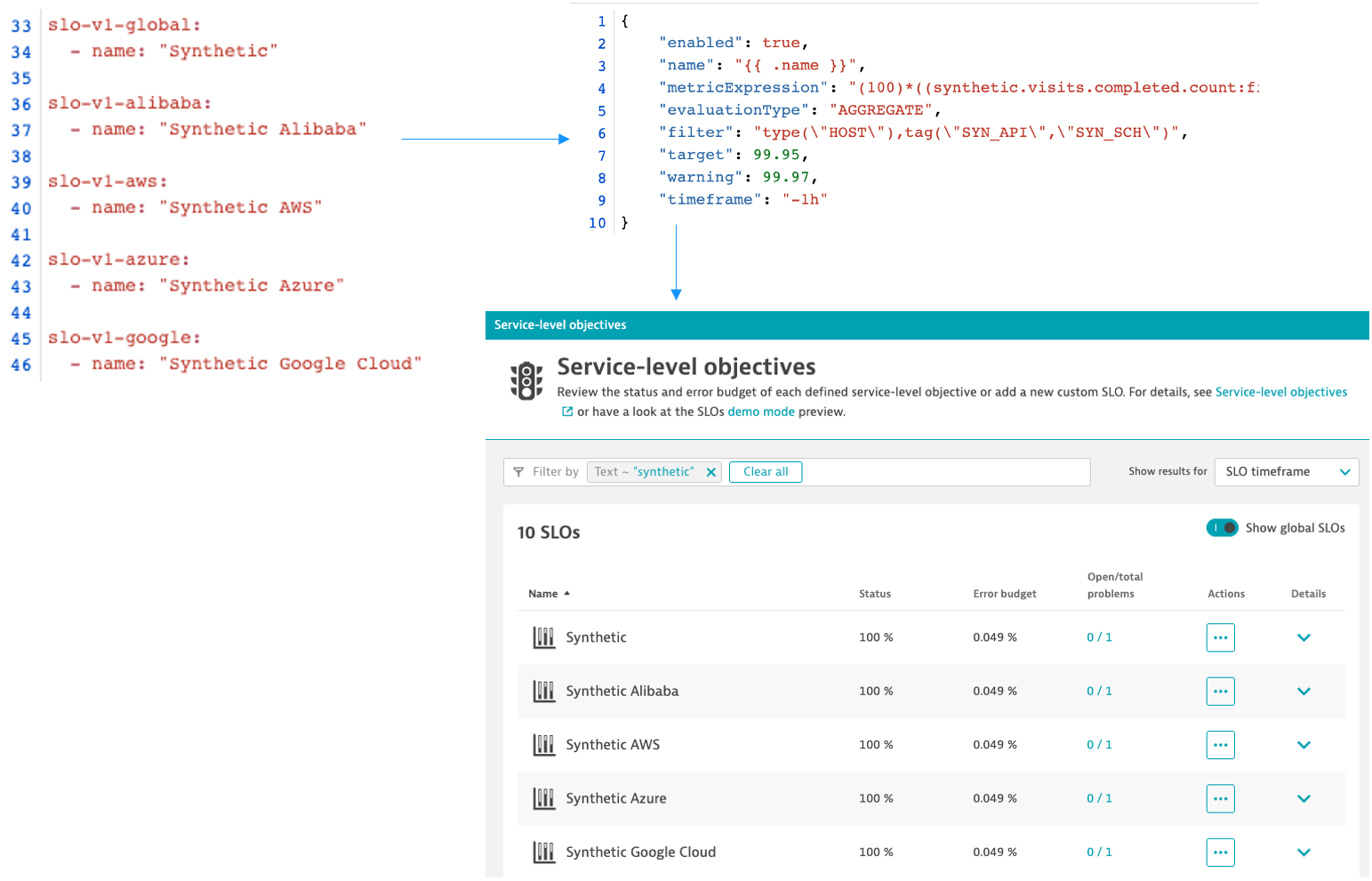Expand details for Synthetic Alibaba
Screen dimensions: 1372x881
tap(1304, 692)
